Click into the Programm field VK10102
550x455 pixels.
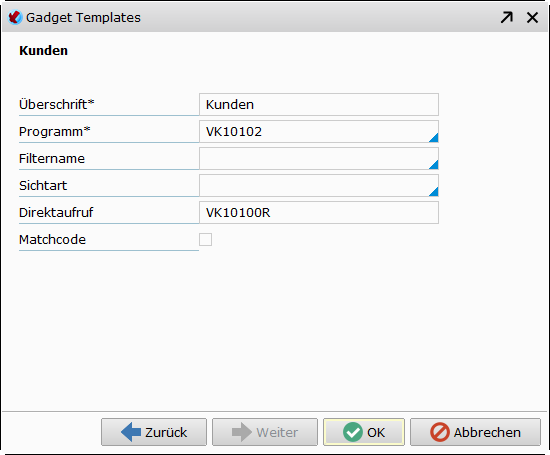pos(319,132)
